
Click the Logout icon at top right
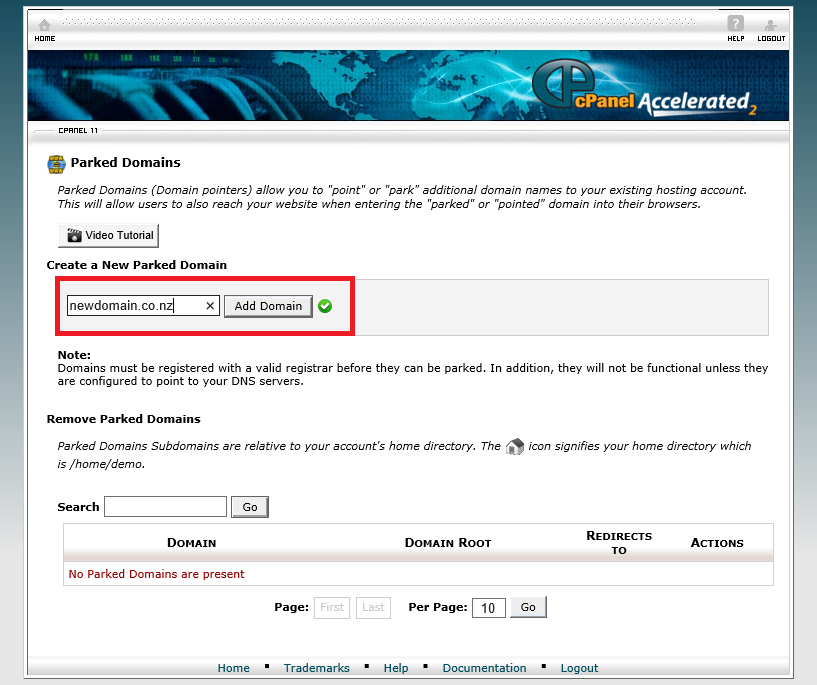[x=770, y=27]
